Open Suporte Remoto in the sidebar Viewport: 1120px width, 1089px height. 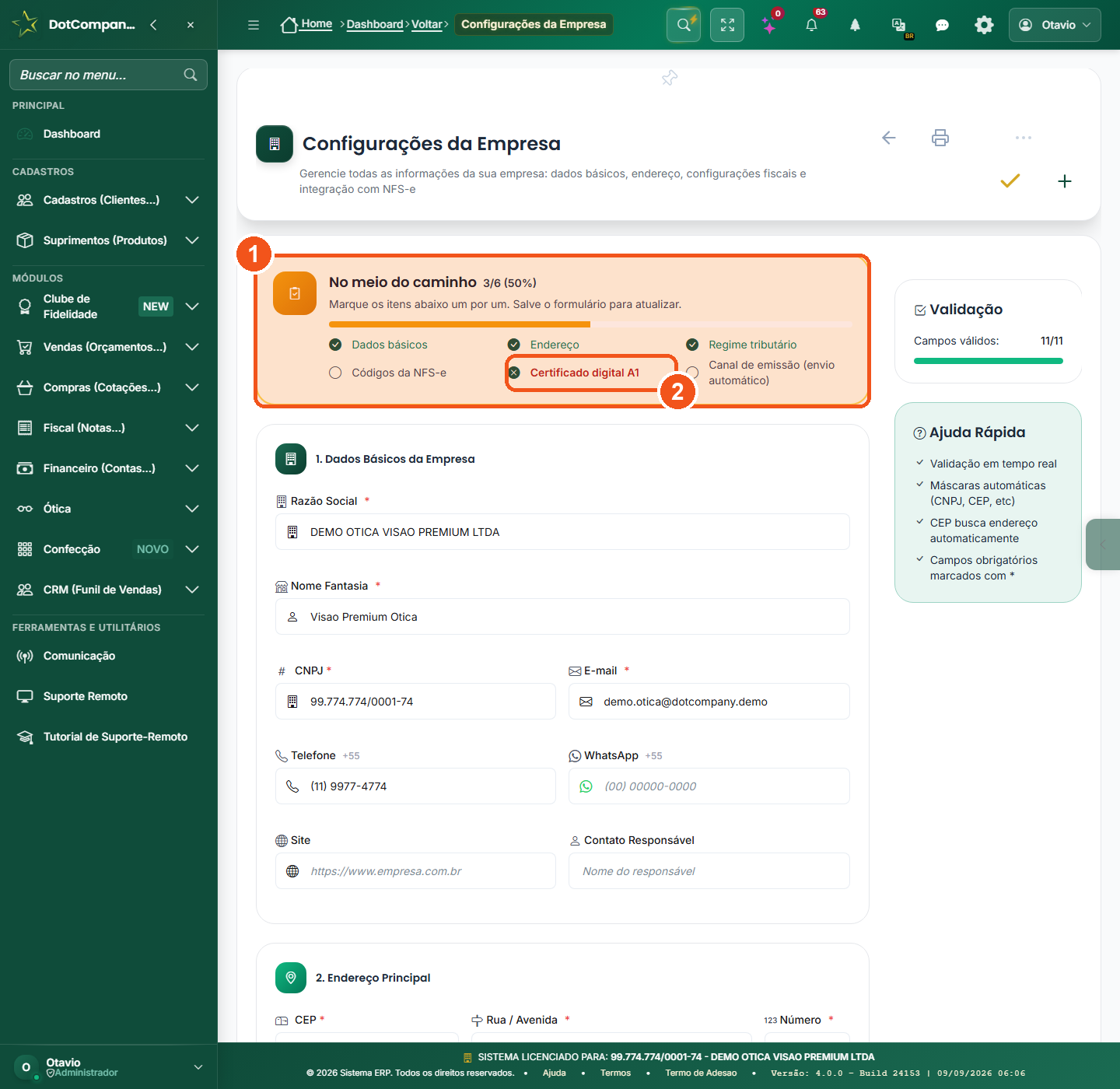click(x=109, y=696)
